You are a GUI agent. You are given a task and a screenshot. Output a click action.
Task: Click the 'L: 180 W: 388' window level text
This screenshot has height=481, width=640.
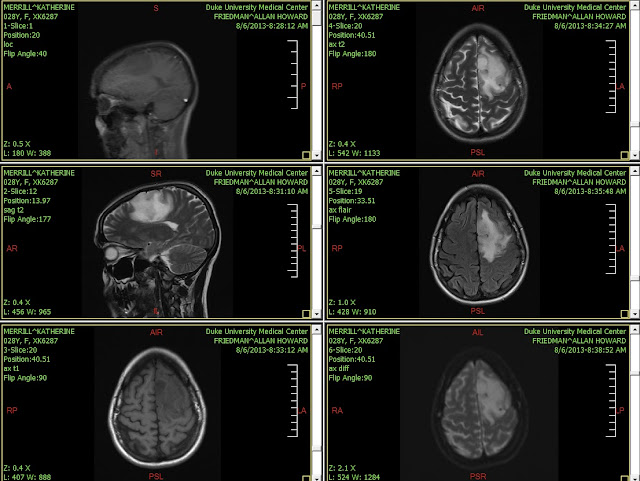pos(27,153)
